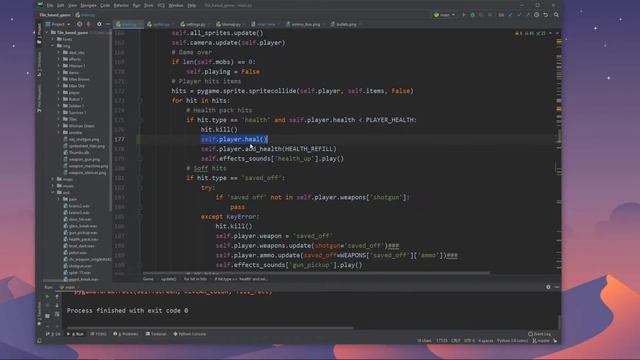This screenshot has width=640, height=360.
Task: Open Search Everywhere magnifier icon
Action: (x=556, y=15)
